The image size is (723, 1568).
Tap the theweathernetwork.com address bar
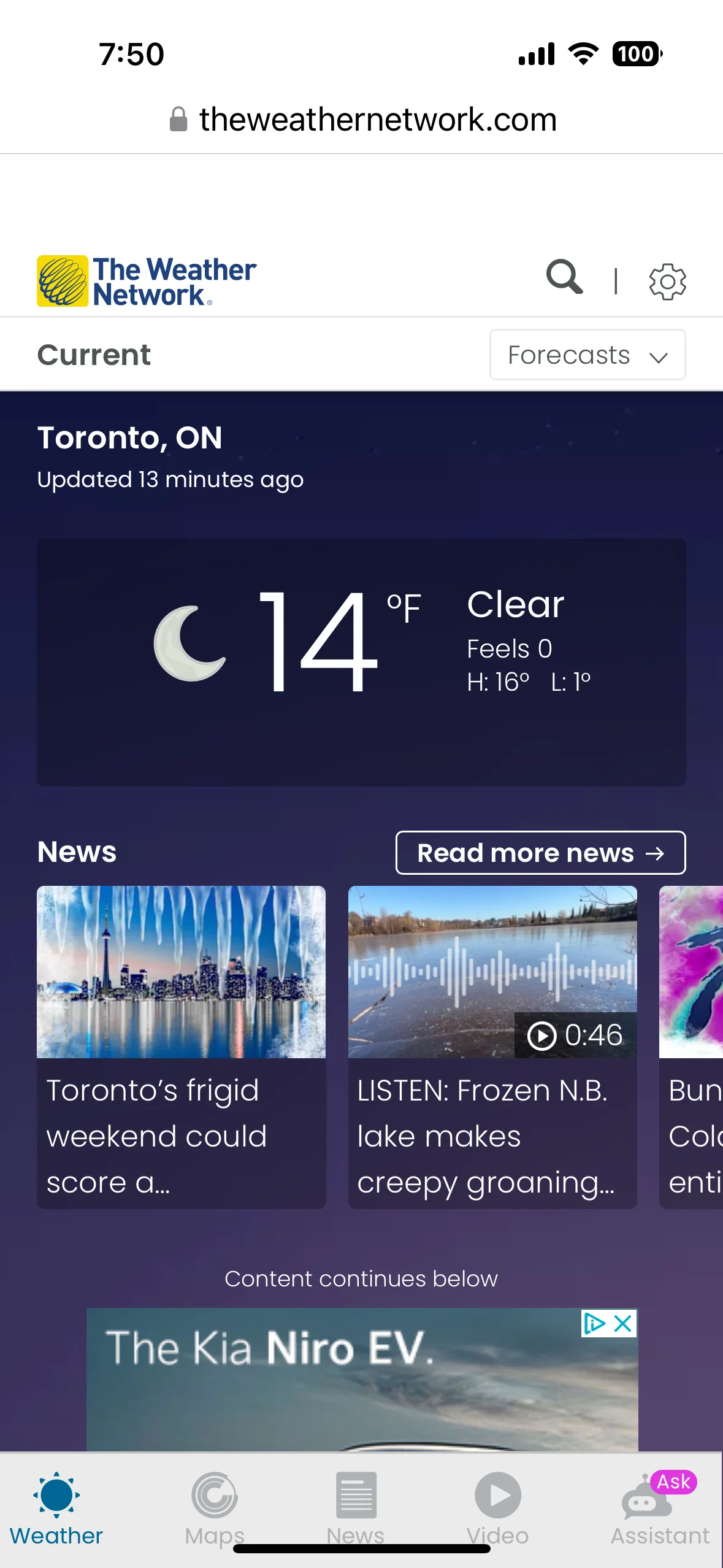click(362, 119)
